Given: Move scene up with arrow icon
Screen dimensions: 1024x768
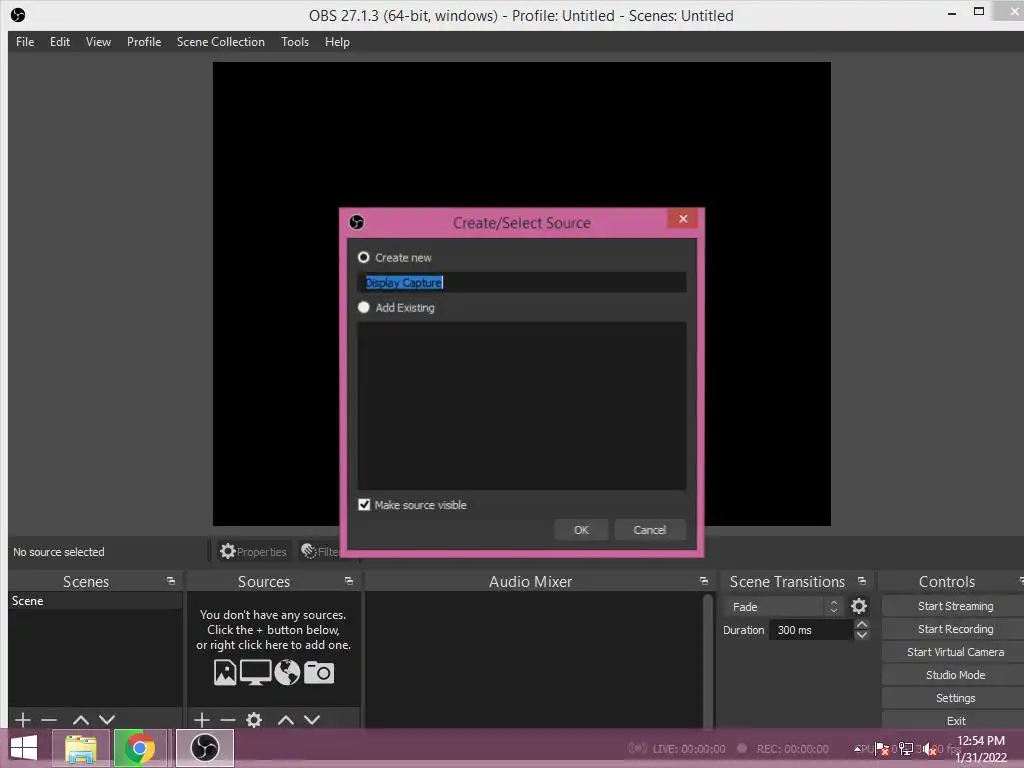Looking at the screenshot, I should click(x=81, y=720).
